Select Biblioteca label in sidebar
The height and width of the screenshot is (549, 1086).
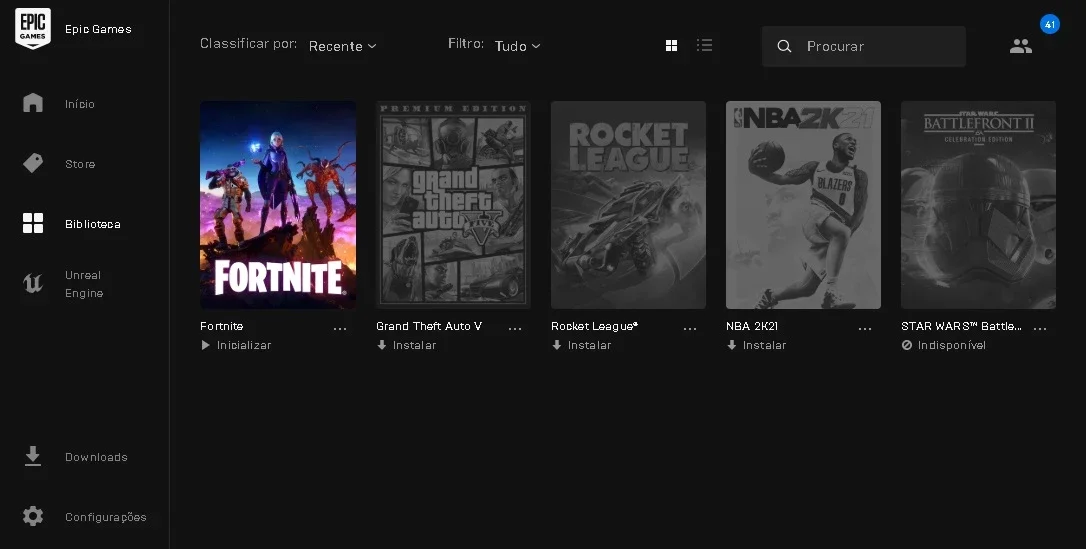pyautogui.click(x=93, y=224)
